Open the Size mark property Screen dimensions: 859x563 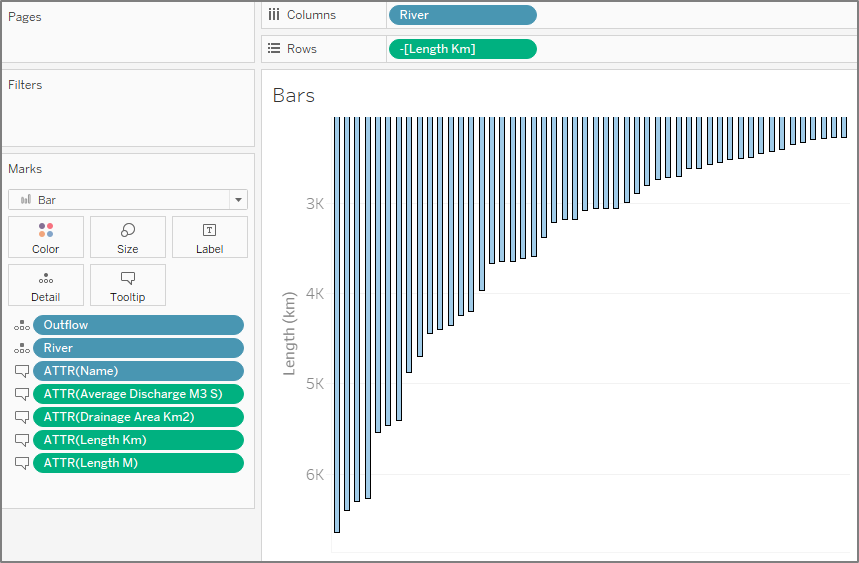128,237
